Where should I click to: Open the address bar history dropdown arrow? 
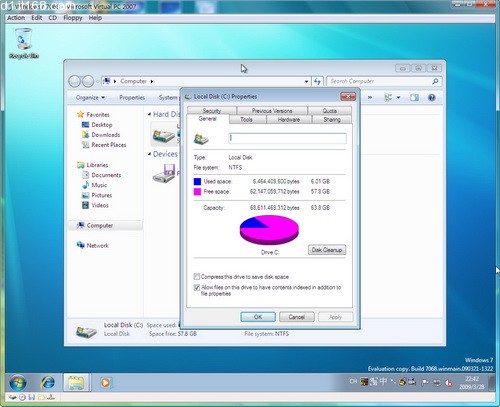pyautogui.click(x=306, y=81)
